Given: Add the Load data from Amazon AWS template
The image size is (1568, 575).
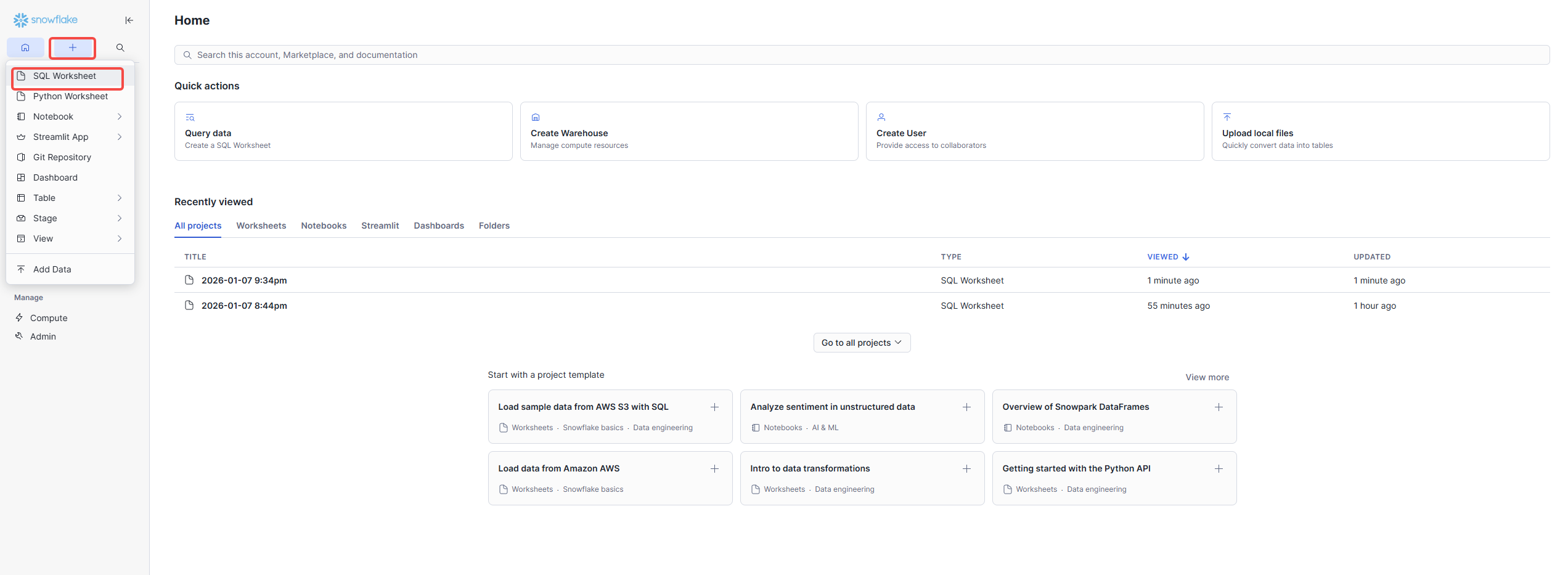Looking at the screenshot, I should pyautogui.click(x=714, y=469).
